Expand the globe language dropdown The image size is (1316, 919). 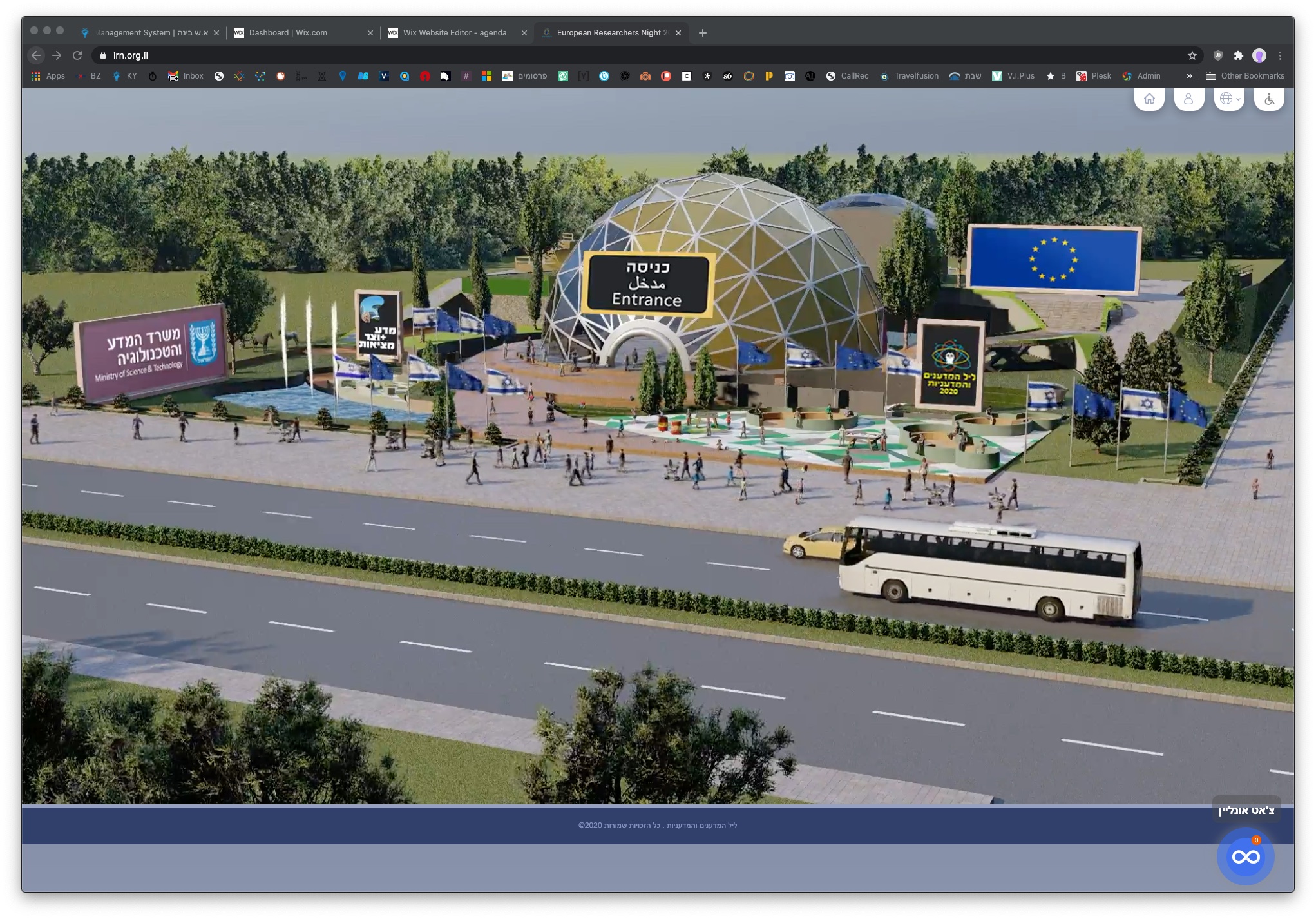[x=1229, y=99]
